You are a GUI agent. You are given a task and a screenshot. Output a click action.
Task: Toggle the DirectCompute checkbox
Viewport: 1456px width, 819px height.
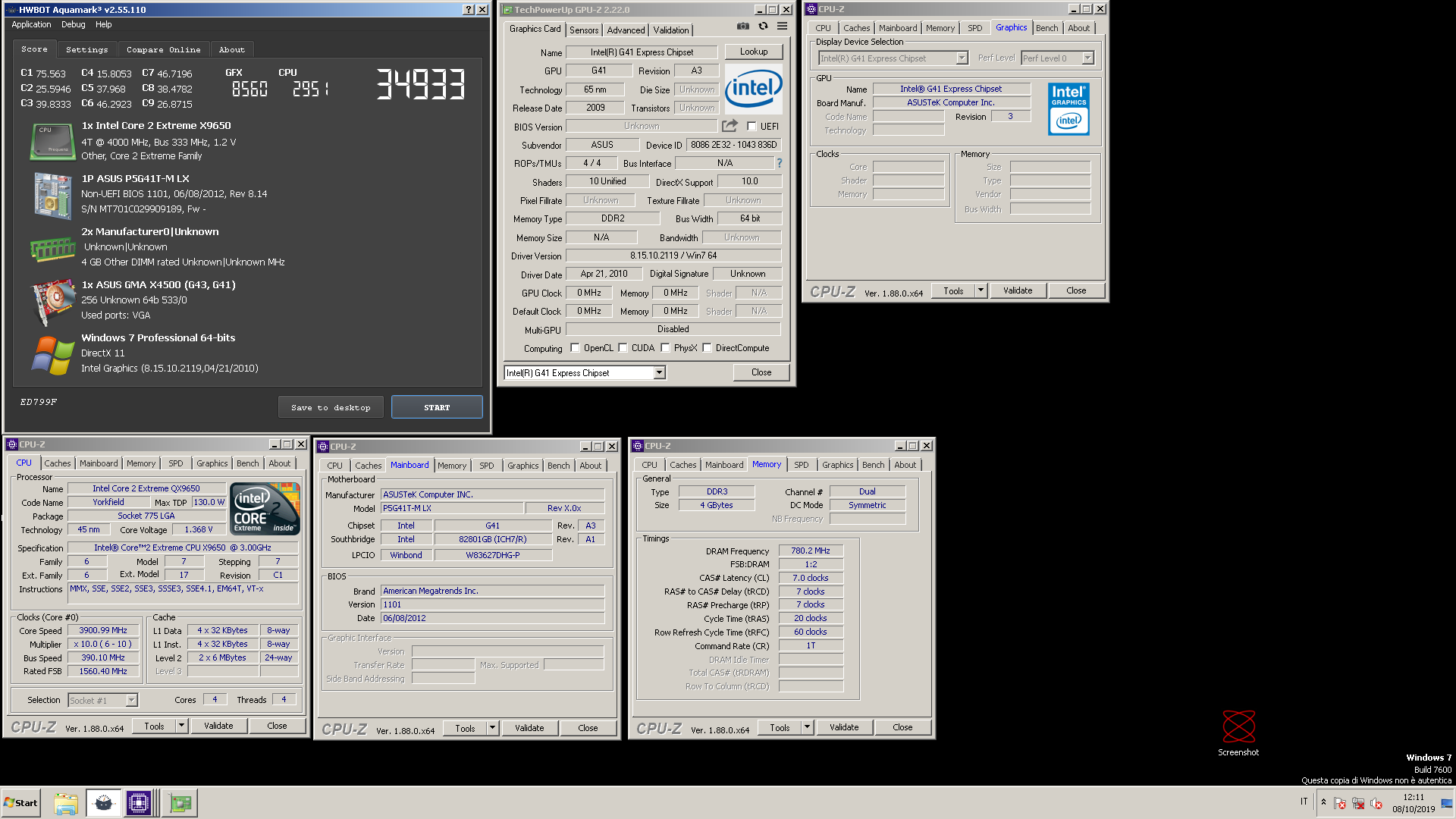tap(707, 348)
